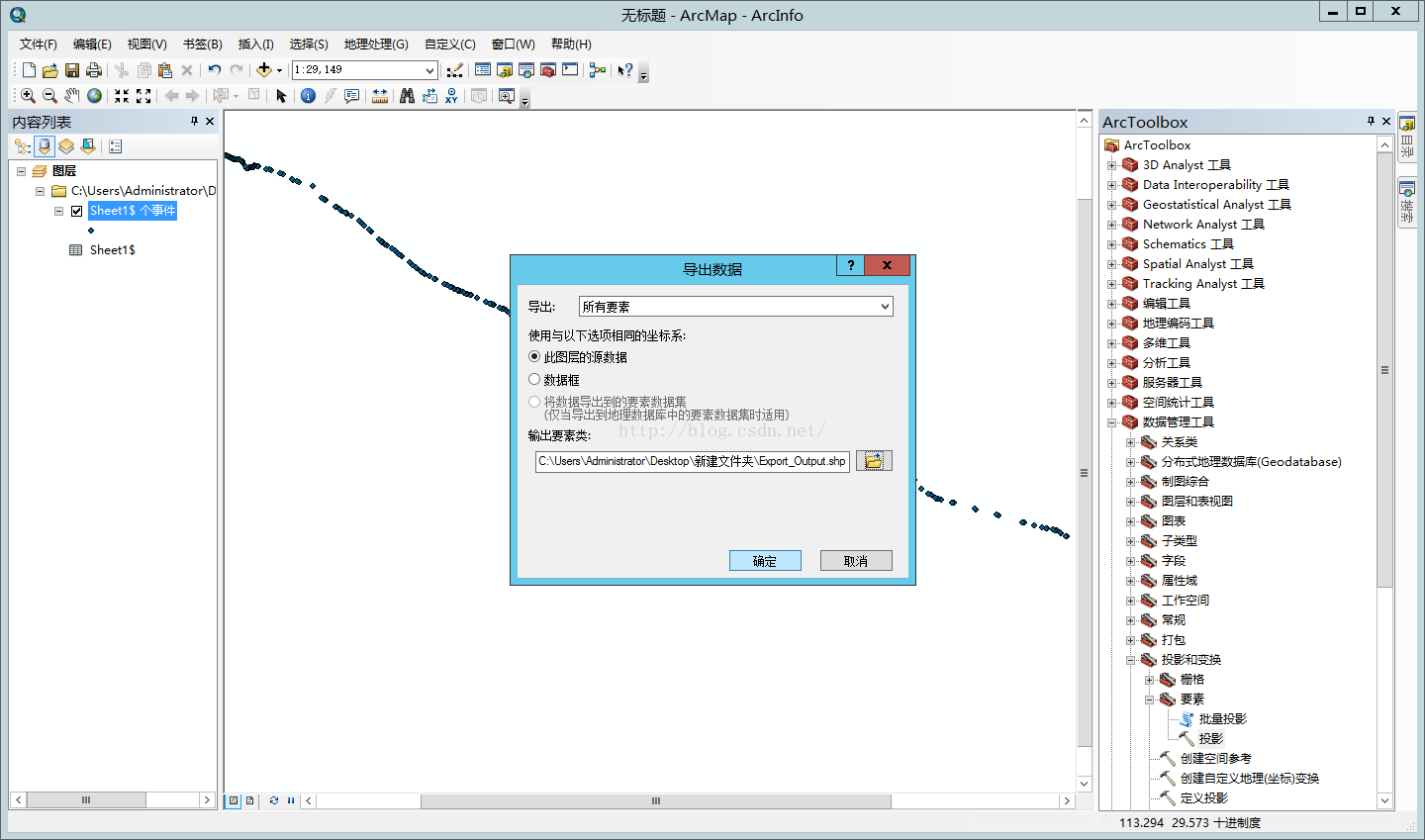Image resolution: width=1425 pixels, height=840 pixels.
Task: Switch to layout view button at map bottom
Action: [x=250, y=801]
